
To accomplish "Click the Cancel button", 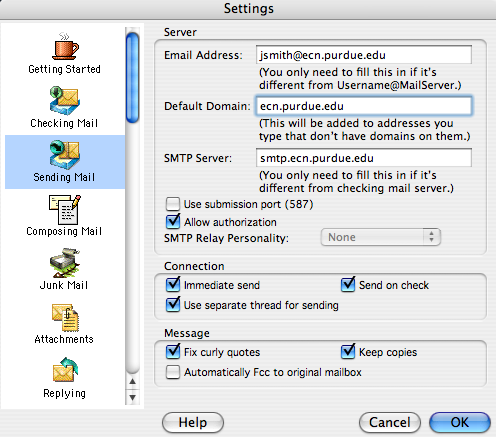I will coord(390,423).
